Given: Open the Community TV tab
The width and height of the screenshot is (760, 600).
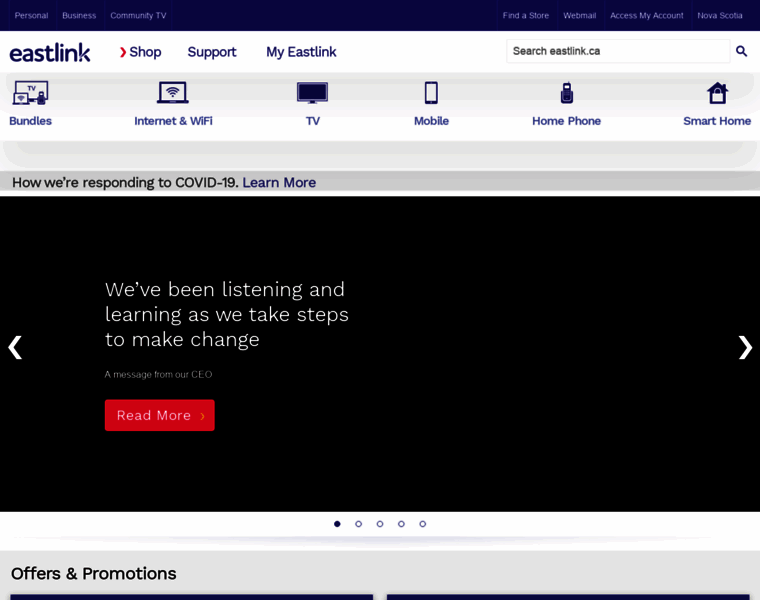Looking at the screenshot, I should [x=138, y=16].
